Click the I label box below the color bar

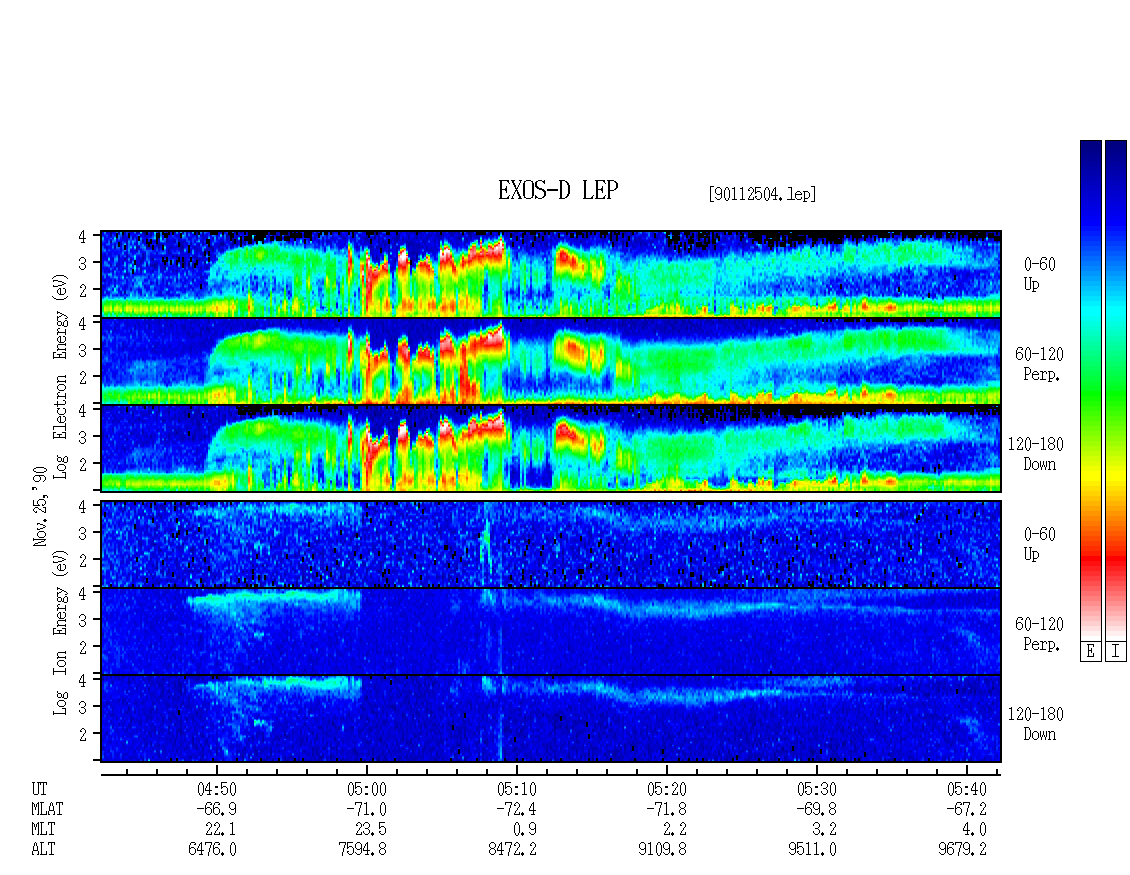[x=1116, y=651]
